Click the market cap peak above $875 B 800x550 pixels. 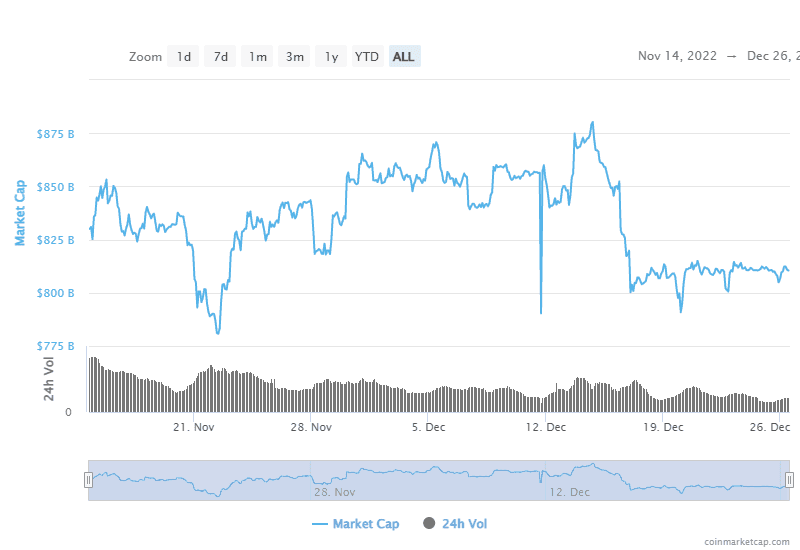(593, 123)
